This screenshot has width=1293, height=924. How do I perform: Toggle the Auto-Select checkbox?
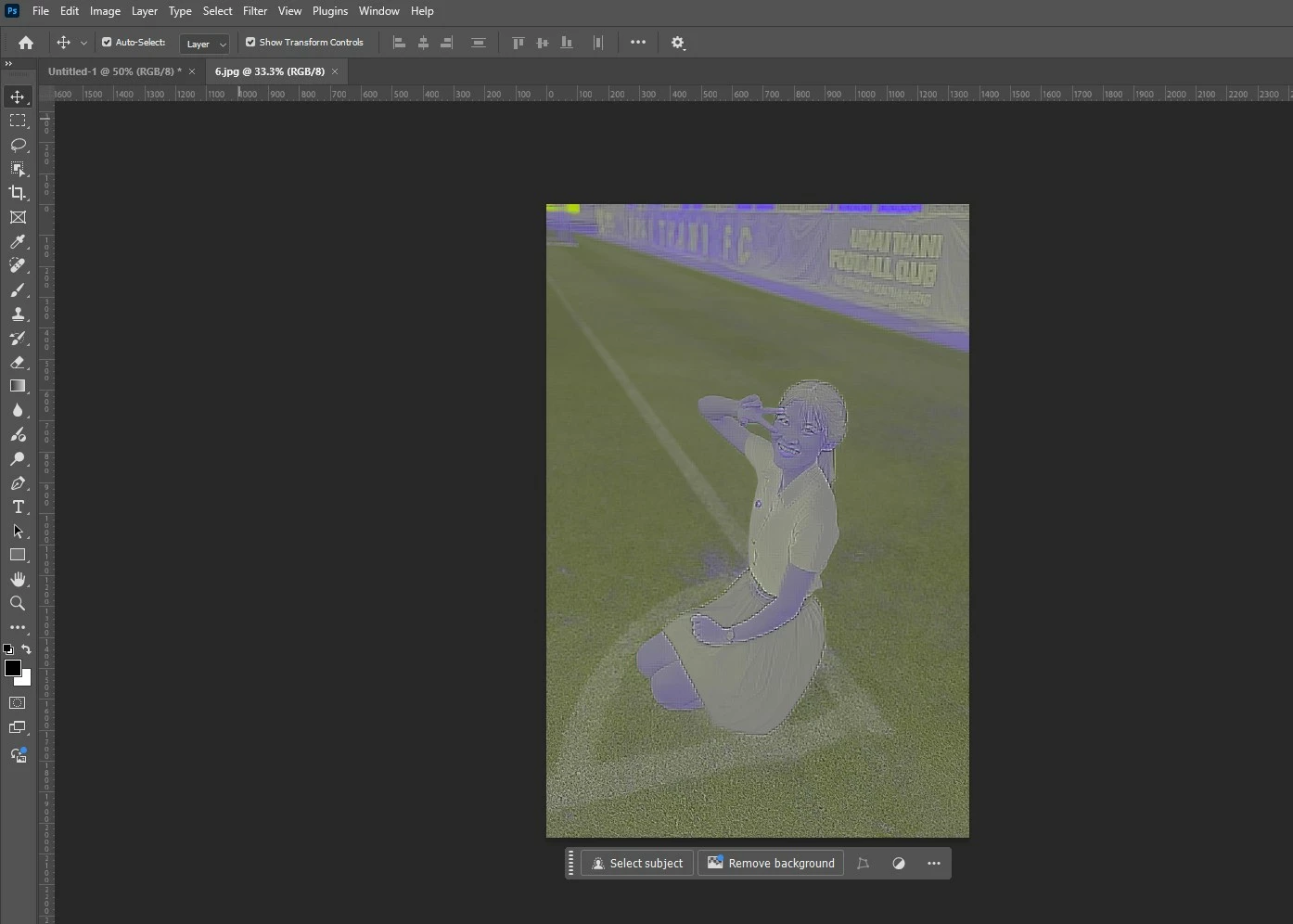(107, 42)
